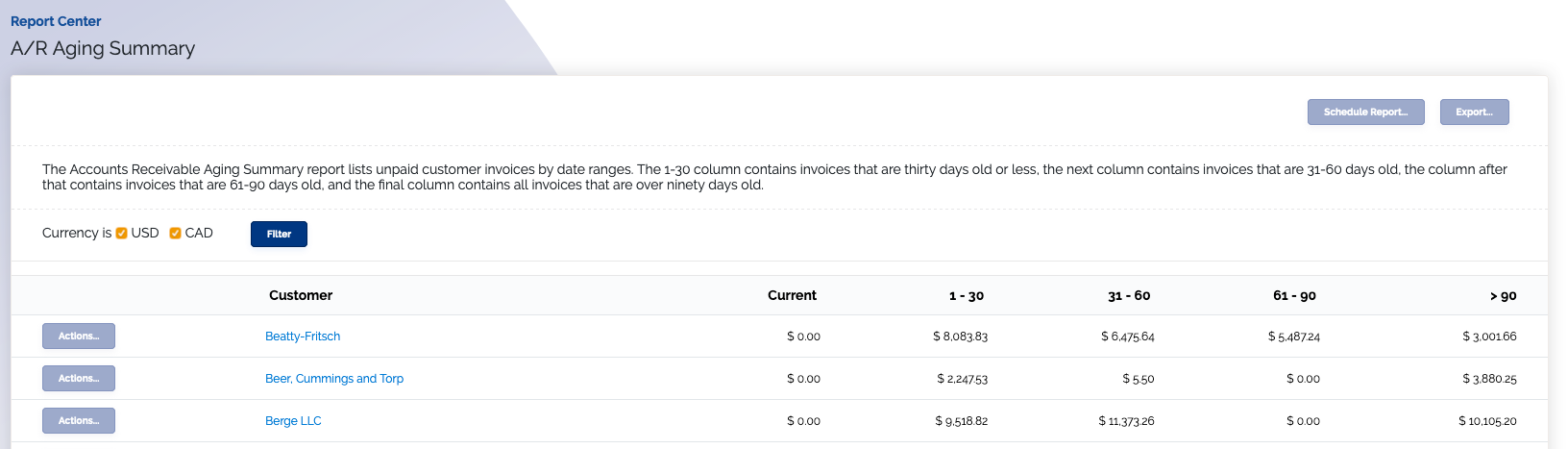This screenshot has height=449, width=1568.
Task: Click the Filter button
Action: tap(279, 234)
